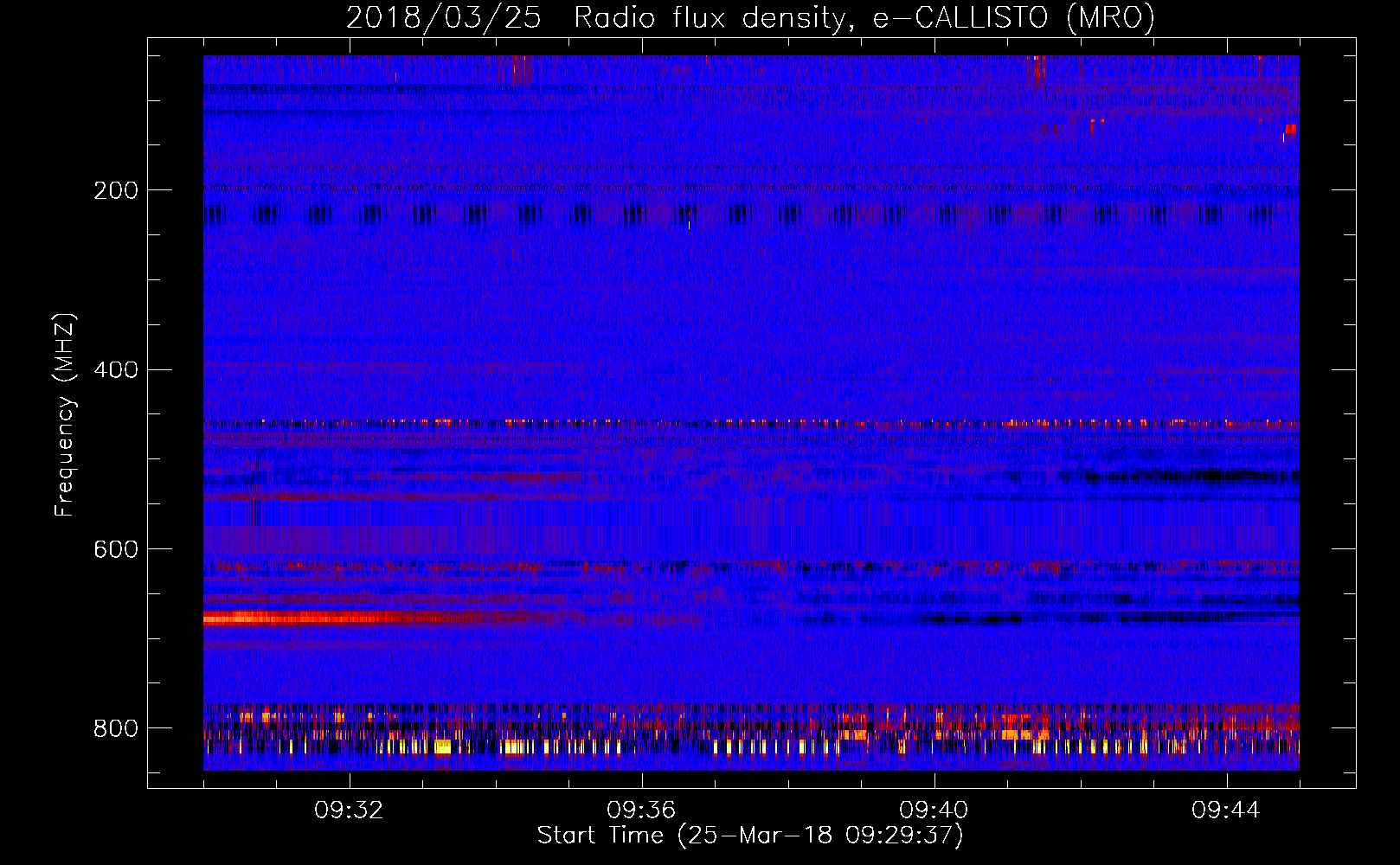Click the 400 frequency tick label
The height and width of the screenshot is (865, 1400).
(116, 370)
